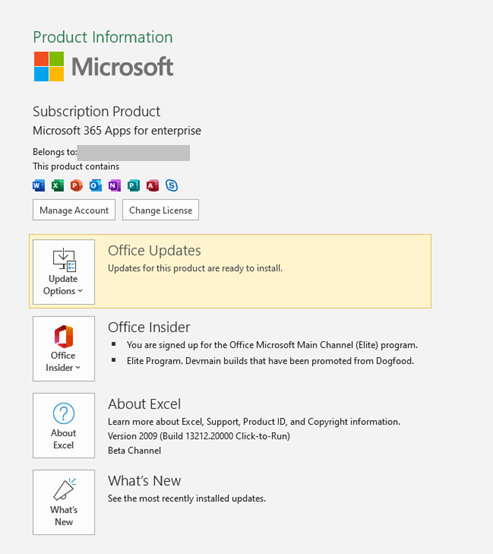The height and width of the screenshot is (554, 493).
Task: Click the Word app icon
Action: pyautogui.click(x=39, y=185)
